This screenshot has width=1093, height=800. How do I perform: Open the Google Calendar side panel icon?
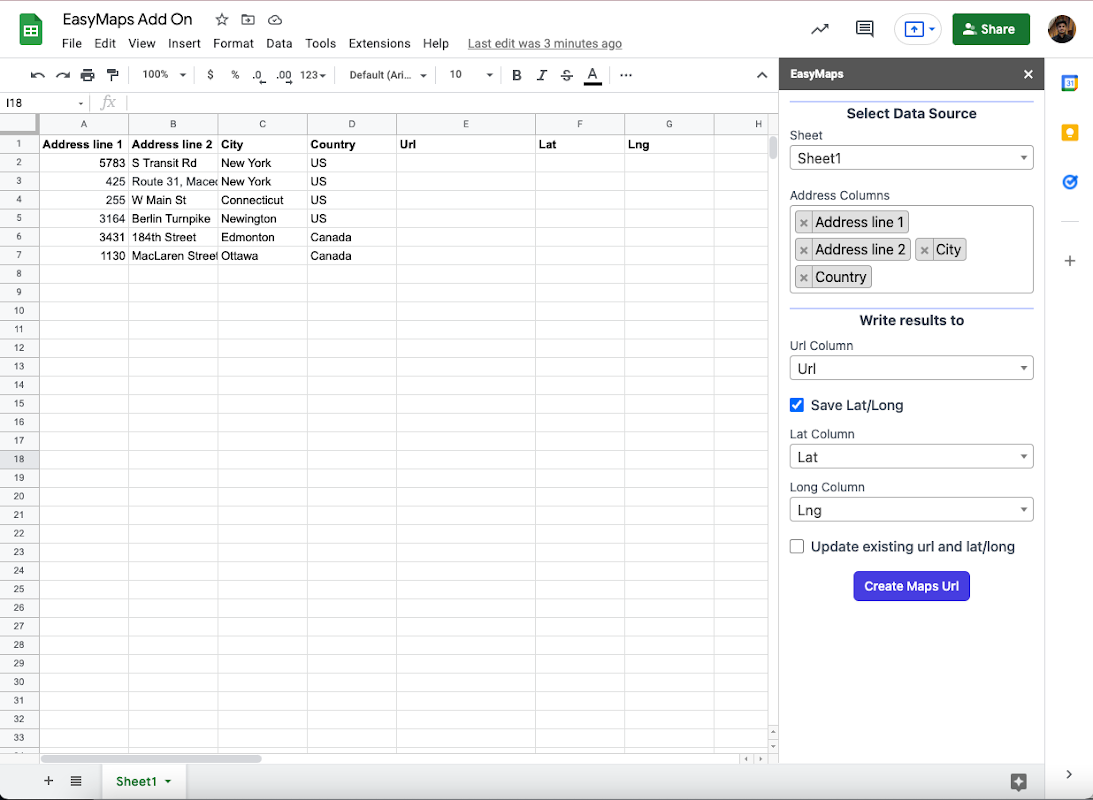(x=1070, y=83)
